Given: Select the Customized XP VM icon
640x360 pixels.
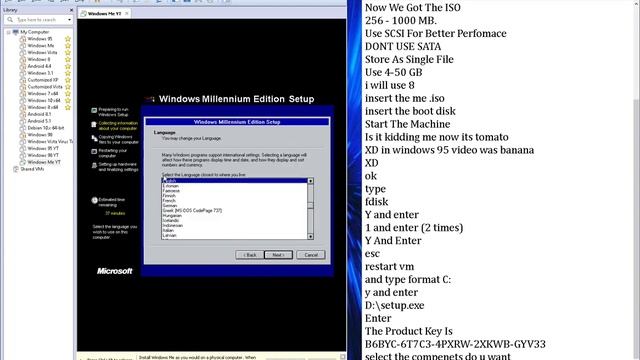Looking at the screenshot, I should [x=23, y=80].
